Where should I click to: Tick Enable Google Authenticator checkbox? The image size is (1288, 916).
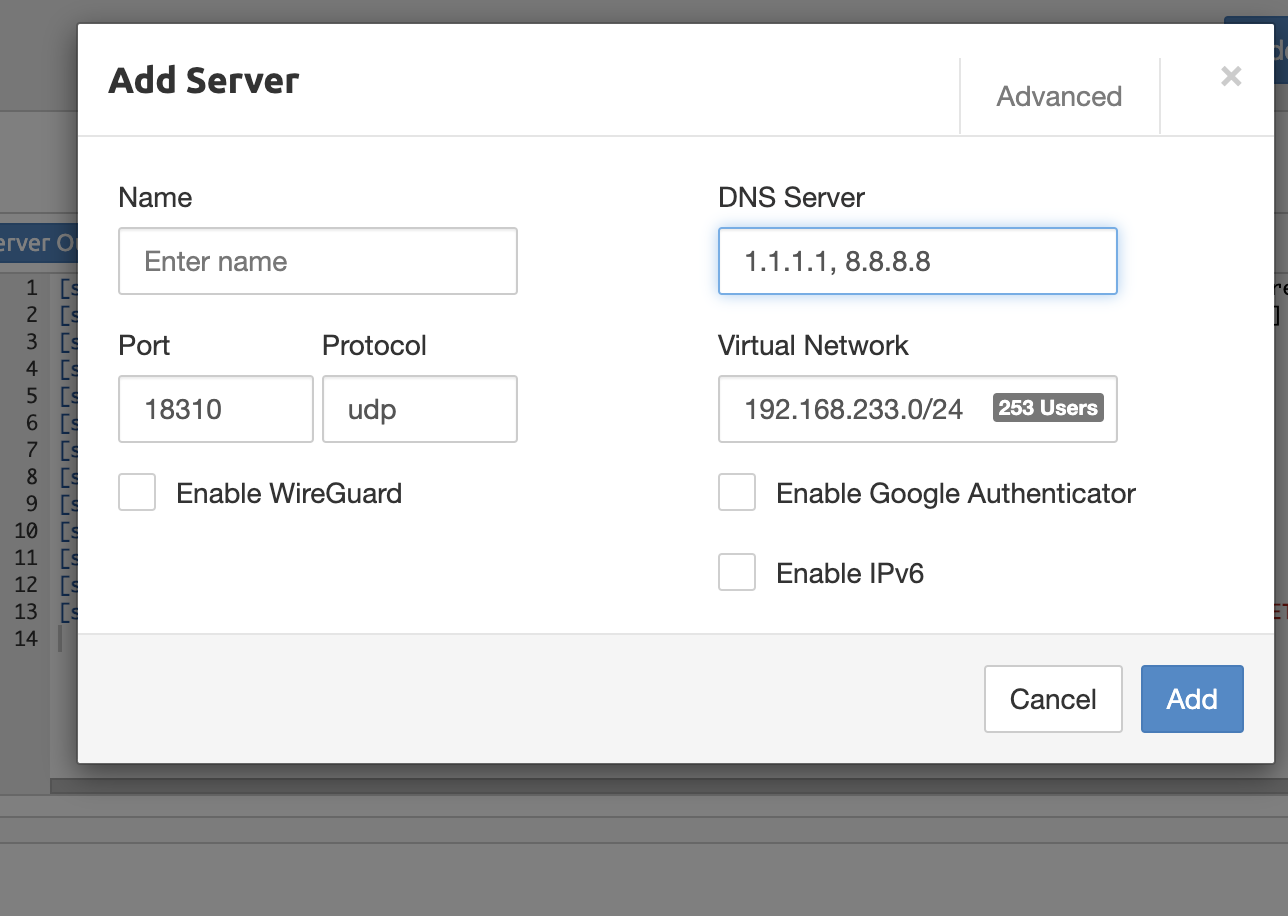(737, 493)
